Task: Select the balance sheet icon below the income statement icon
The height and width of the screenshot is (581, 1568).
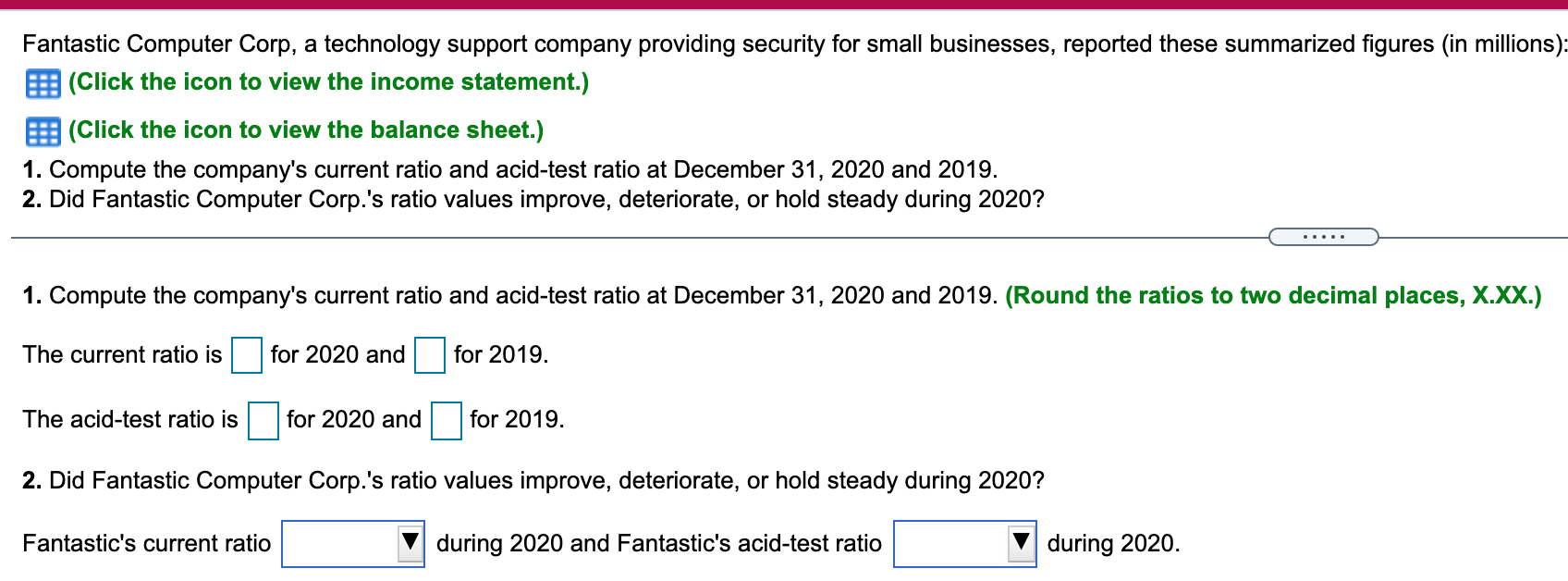Action: [x=41, y=130]
